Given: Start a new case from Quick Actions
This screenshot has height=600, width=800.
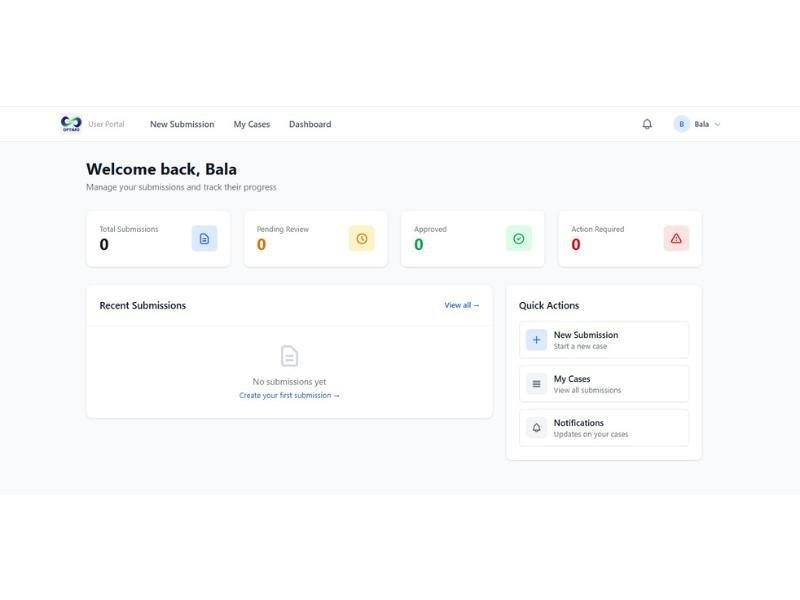Looking at the screenshot, I should pyautogui.click(x=603, y=340).
